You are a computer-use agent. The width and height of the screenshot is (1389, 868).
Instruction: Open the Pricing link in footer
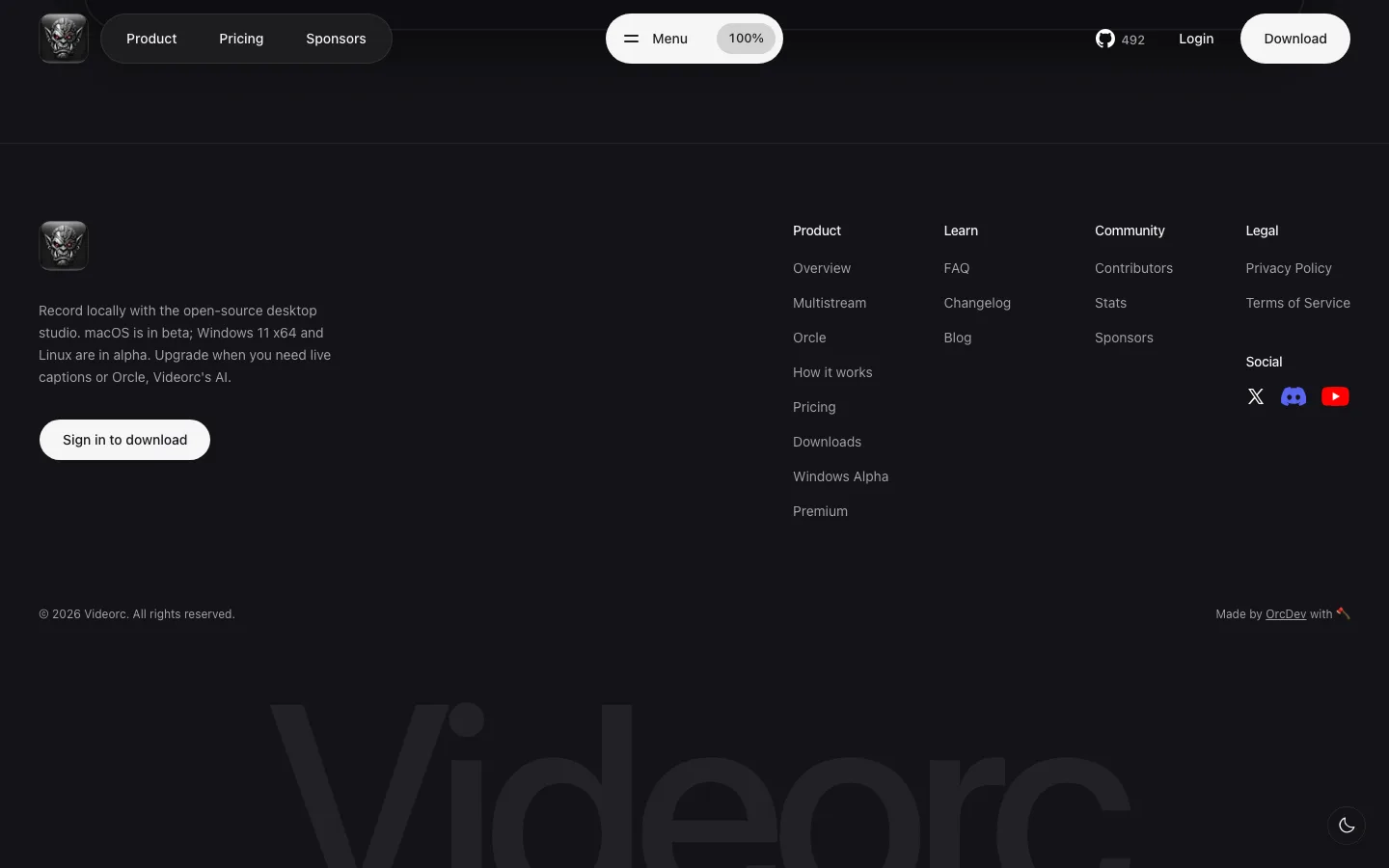(x=814, y=407)
